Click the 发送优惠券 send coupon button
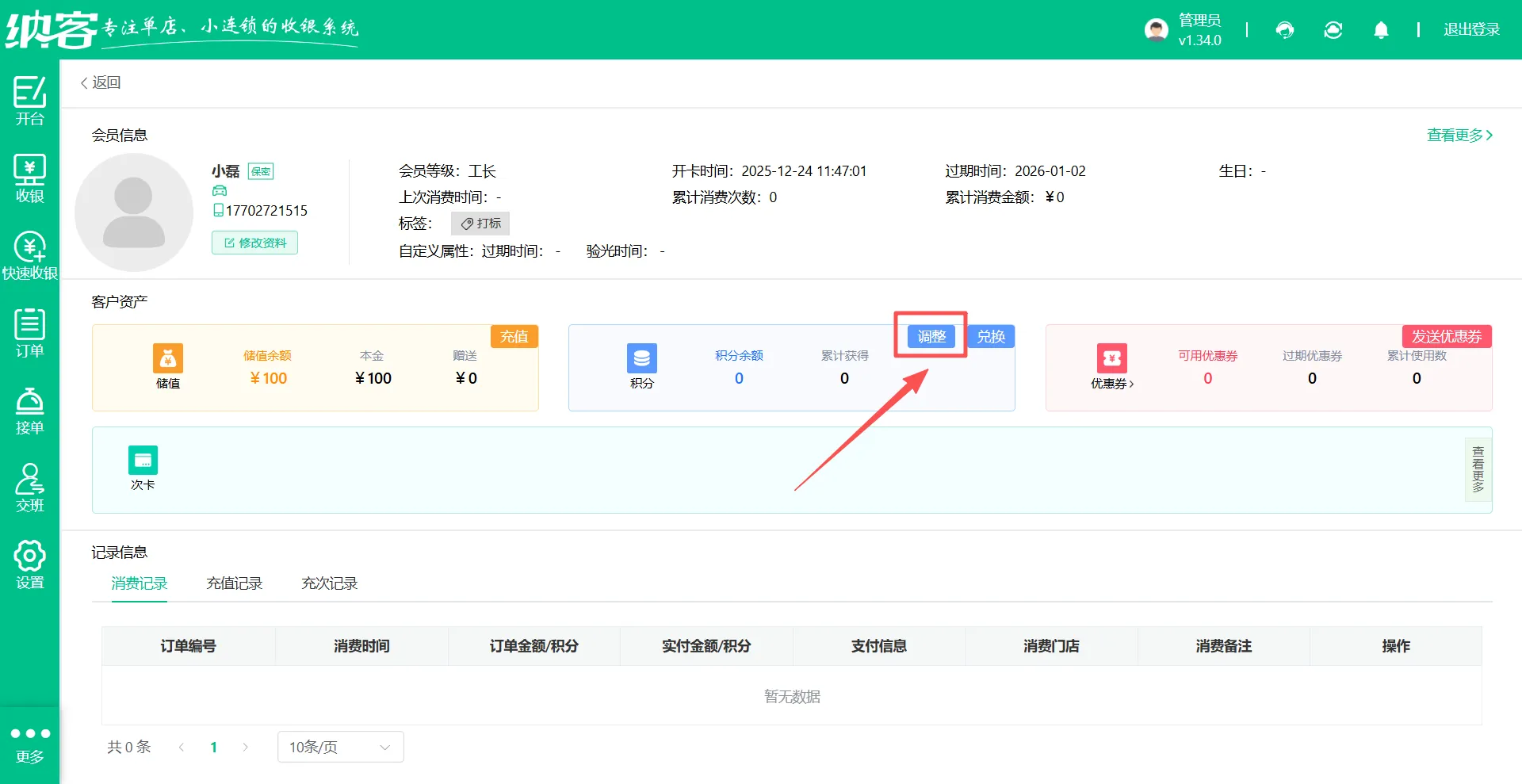1522x784 pixels. pyautogui.click(x=1446, y=336)
